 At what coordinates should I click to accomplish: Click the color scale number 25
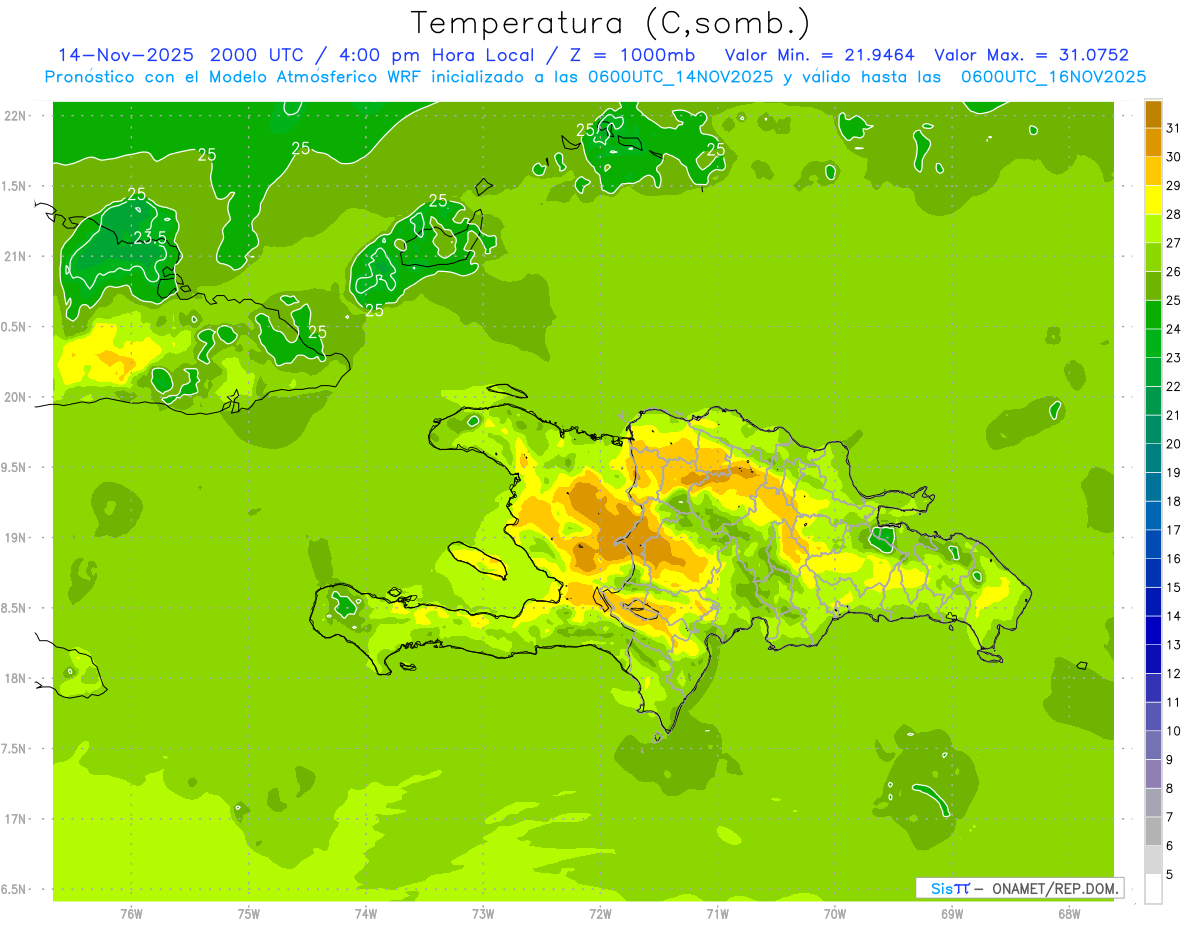[1173, 300]
